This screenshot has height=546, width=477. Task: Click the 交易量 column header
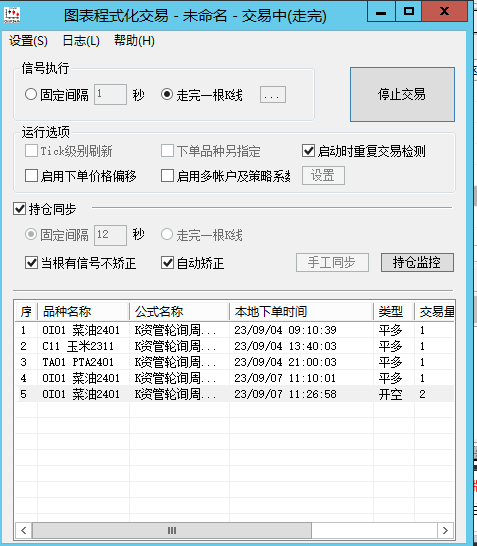(x=435, y=312)
